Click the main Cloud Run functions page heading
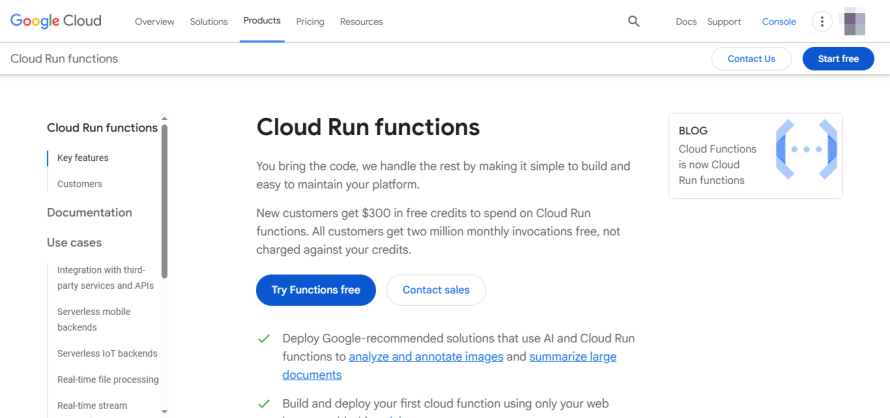 368,127
